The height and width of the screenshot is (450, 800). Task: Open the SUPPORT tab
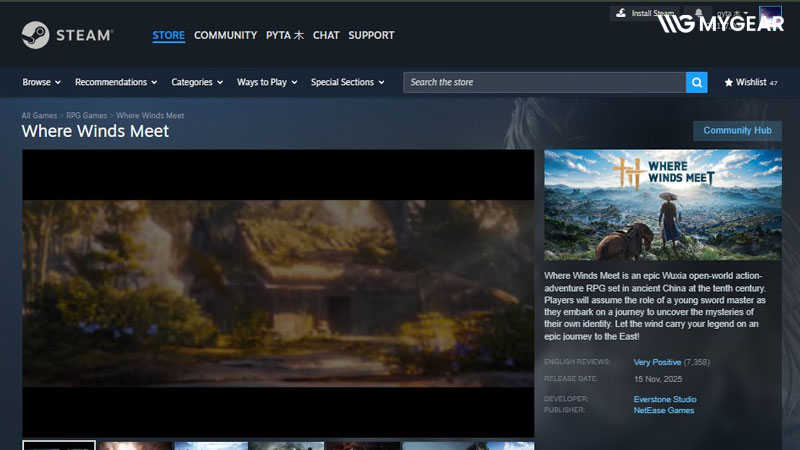(x=371, y=35)
